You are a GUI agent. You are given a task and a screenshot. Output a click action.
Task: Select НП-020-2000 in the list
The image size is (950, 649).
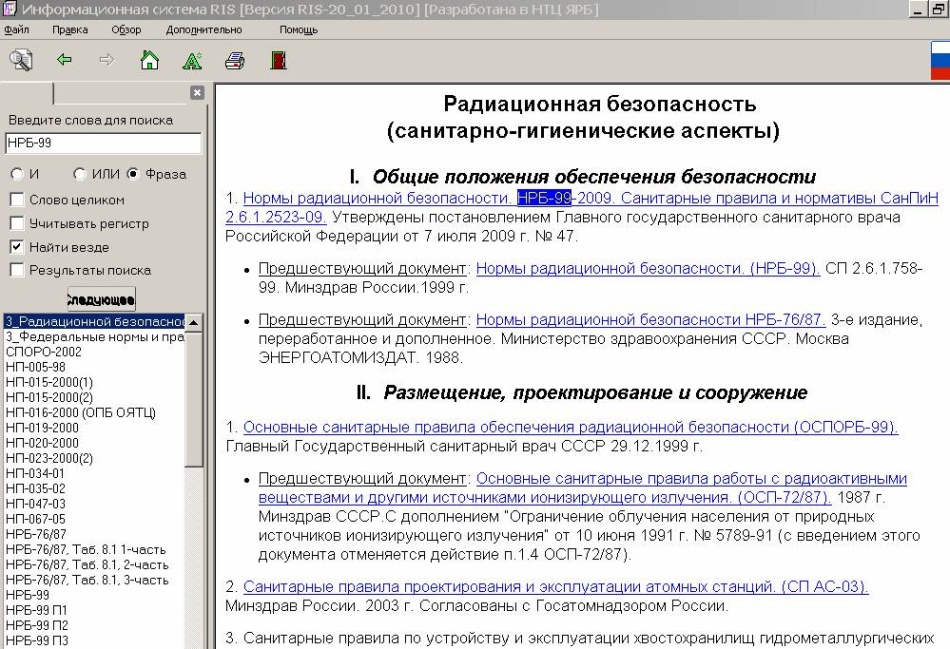click(42, 443)
